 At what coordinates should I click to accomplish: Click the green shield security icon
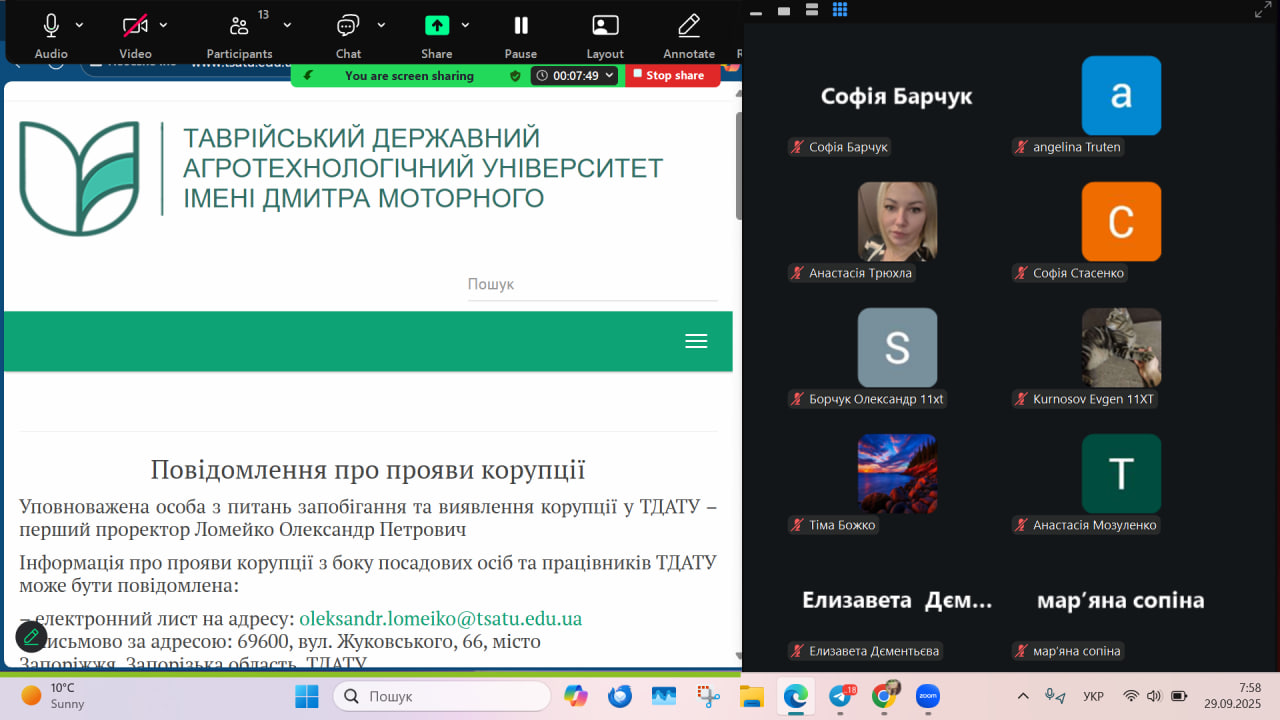tap(515, 76)
